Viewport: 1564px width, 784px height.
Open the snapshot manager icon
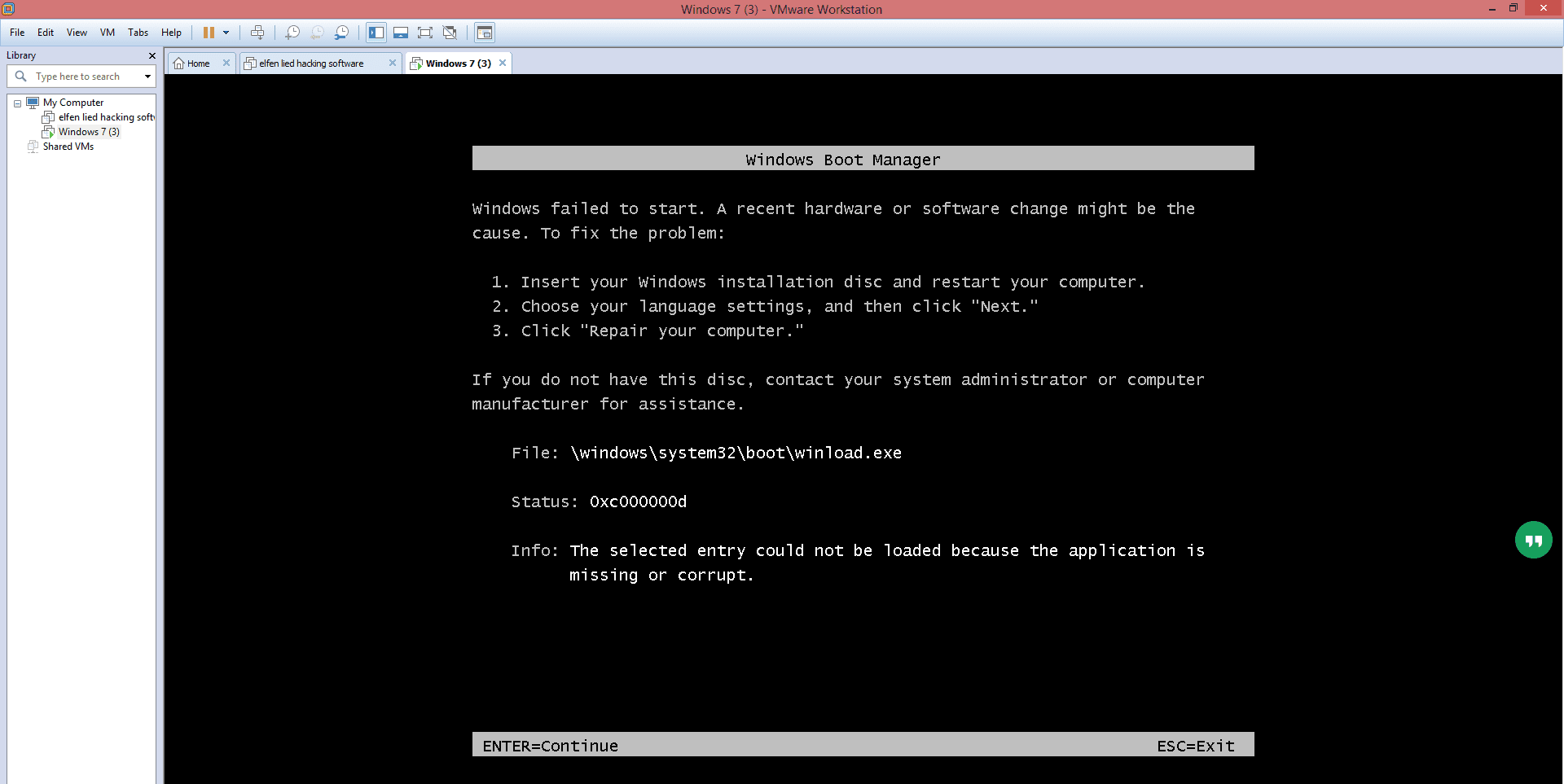[342, 33]
